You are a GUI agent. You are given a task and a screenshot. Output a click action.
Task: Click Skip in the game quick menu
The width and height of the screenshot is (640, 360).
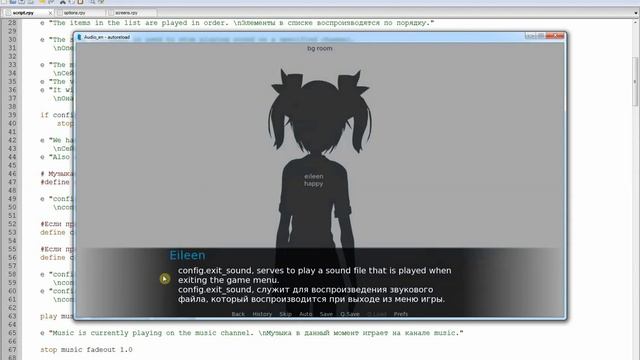pyautogui.click(x=286, y=314)
